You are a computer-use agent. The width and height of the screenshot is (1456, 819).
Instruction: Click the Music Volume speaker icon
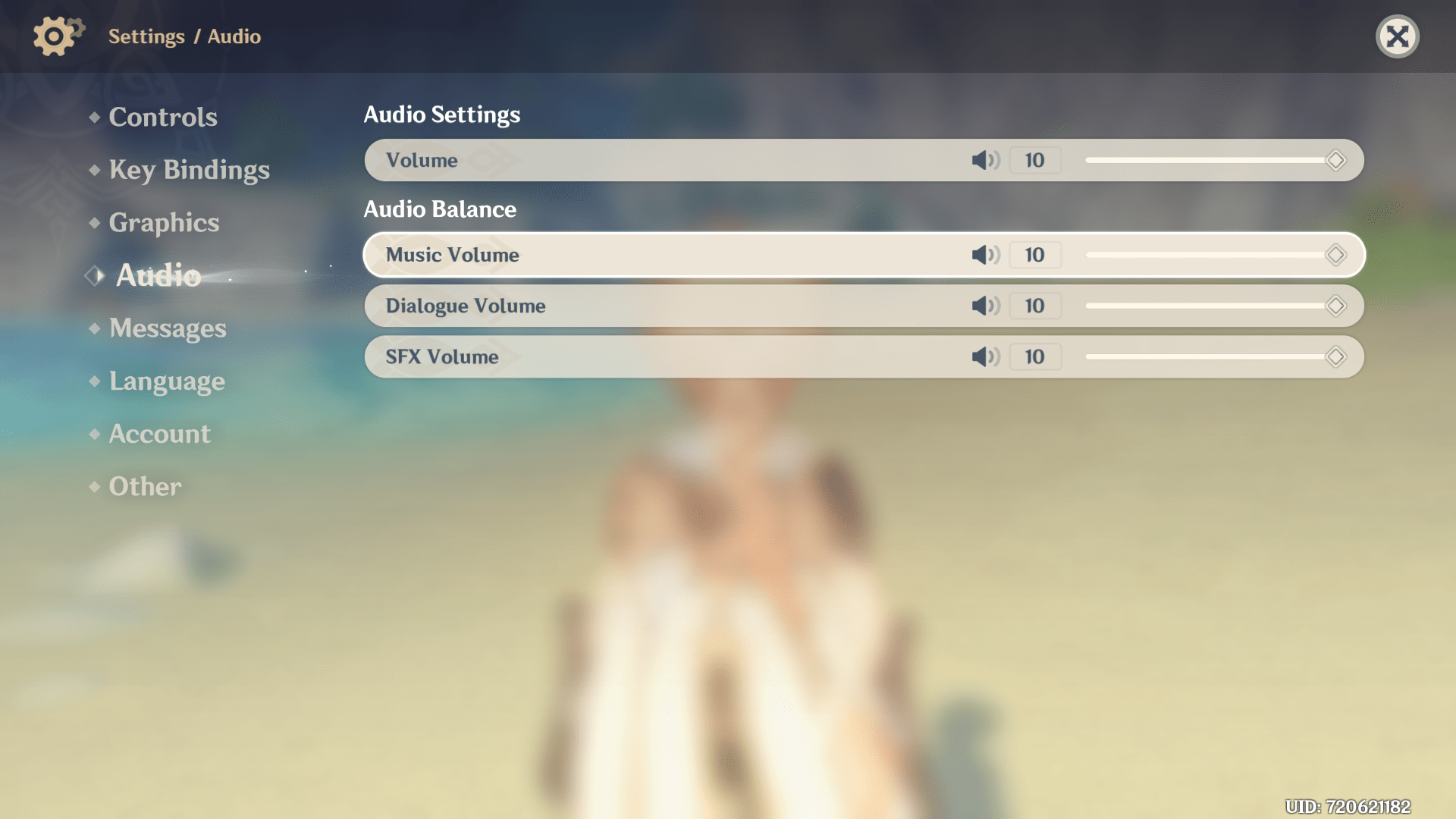[984, 255]
